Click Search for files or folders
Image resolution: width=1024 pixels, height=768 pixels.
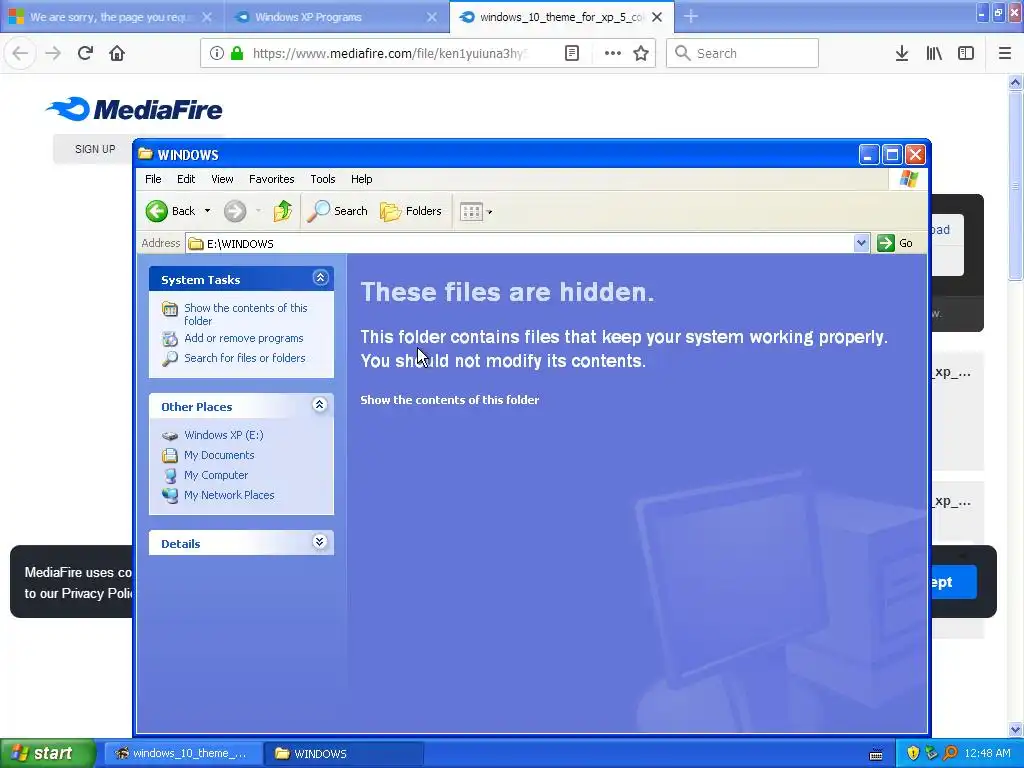coord(245,358)
